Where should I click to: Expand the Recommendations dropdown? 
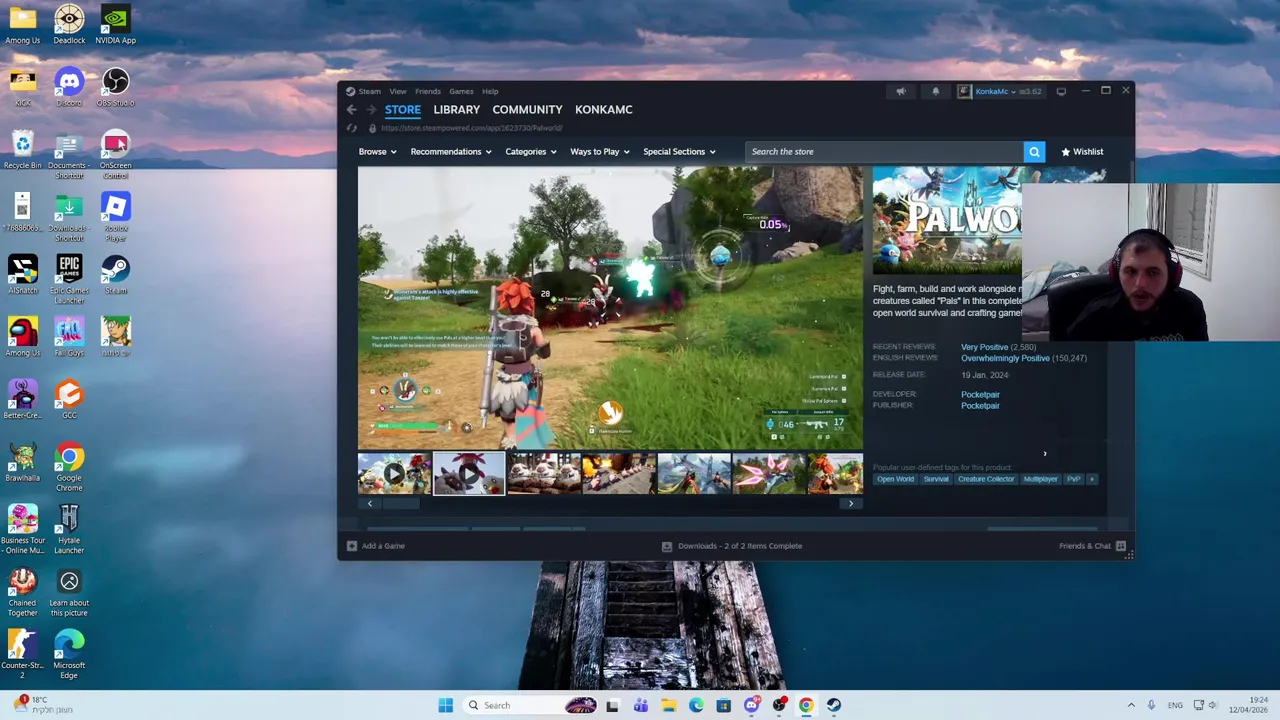pos(450,152)
